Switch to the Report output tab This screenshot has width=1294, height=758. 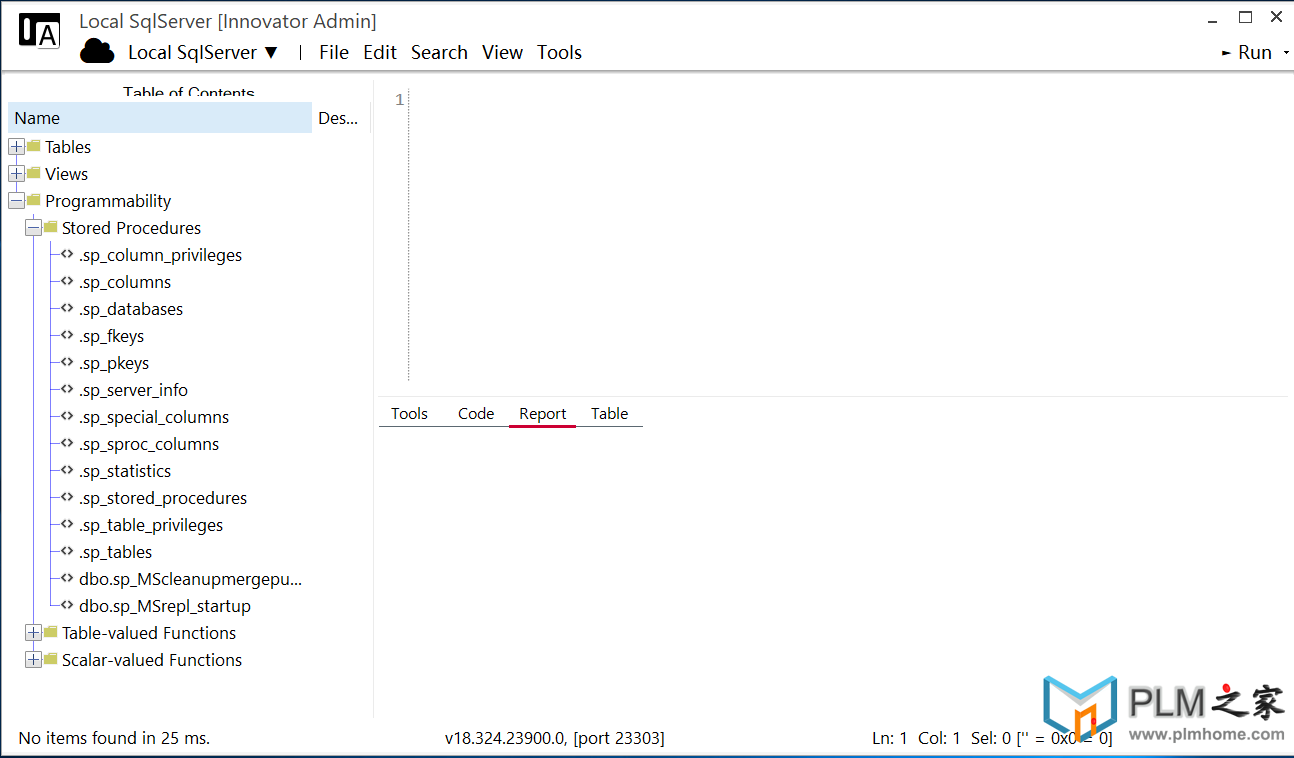coord(543,413)
